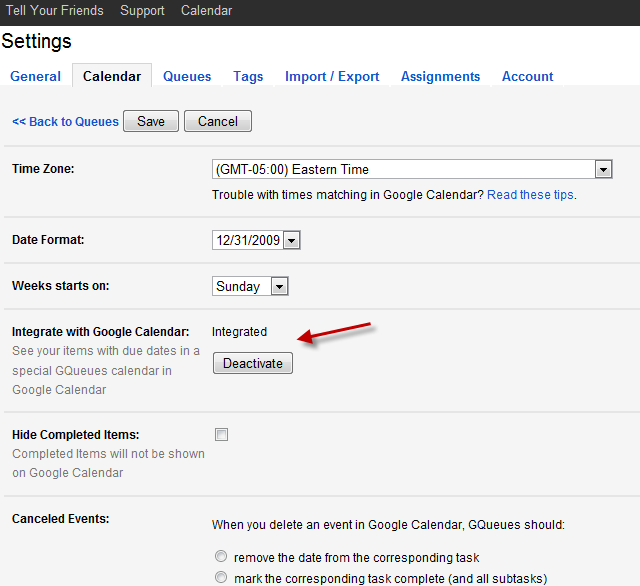This screenshot has height=586, width=640.
Task: Open the Weeks starts on dropdown
Action: pos(251,287)
